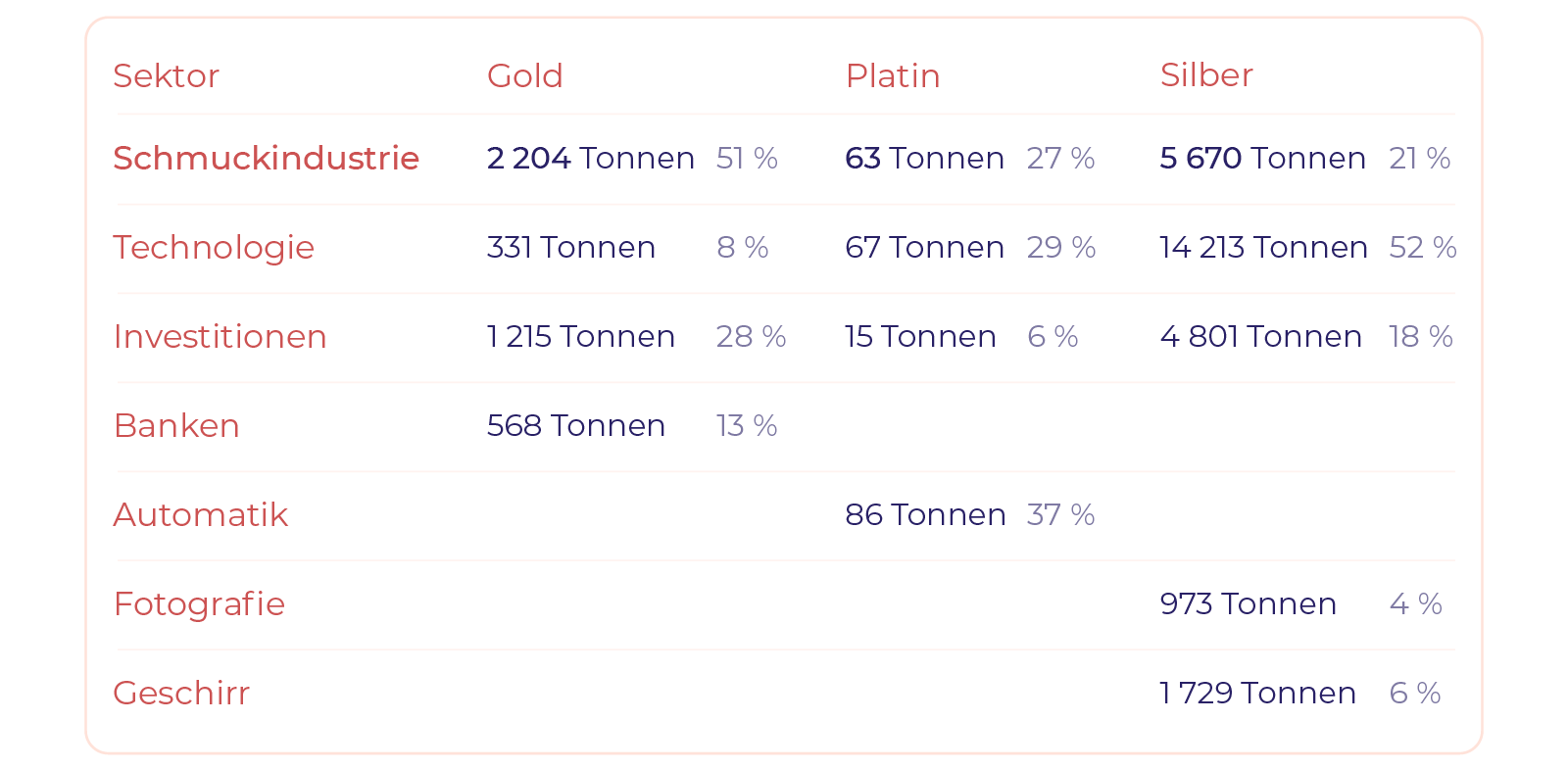Click the 86 Tonnen platinum value
The image size is (1568, 769).
(x=924, y=514)
